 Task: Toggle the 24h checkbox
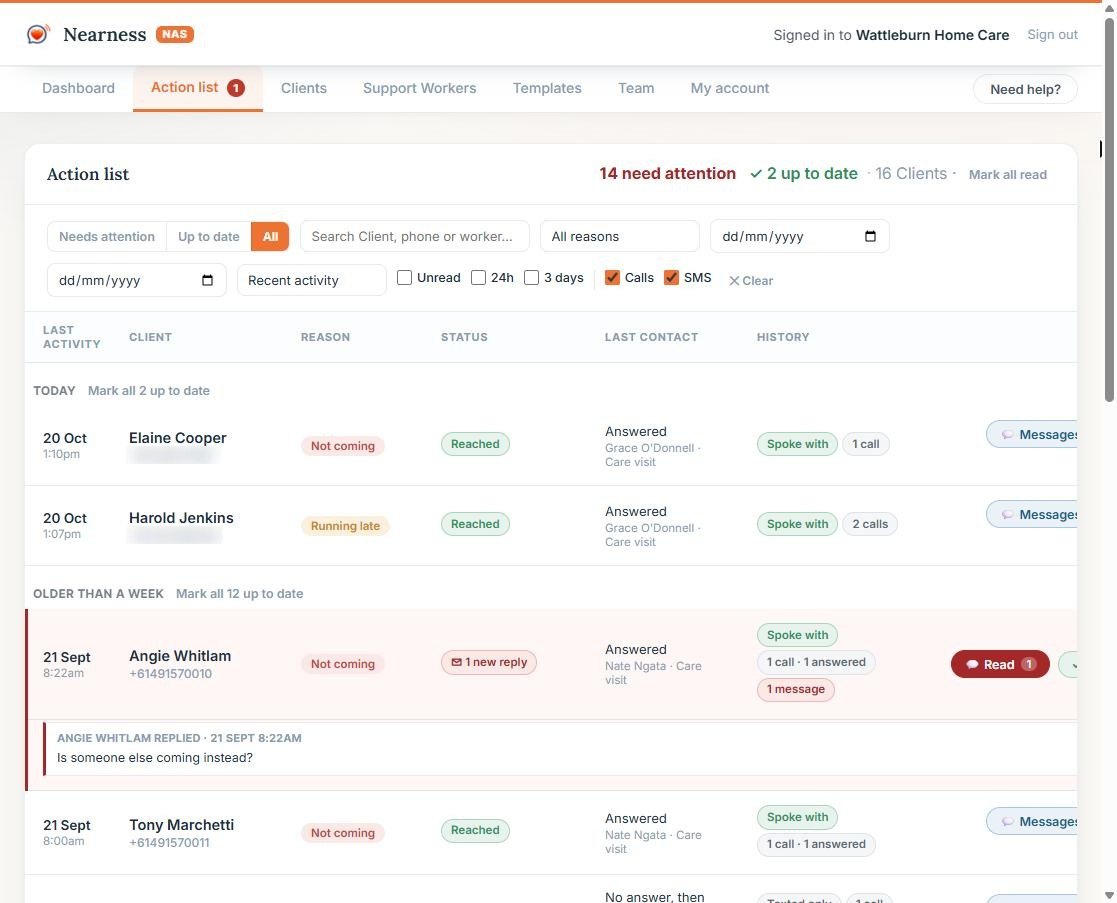tap(478, 277)
